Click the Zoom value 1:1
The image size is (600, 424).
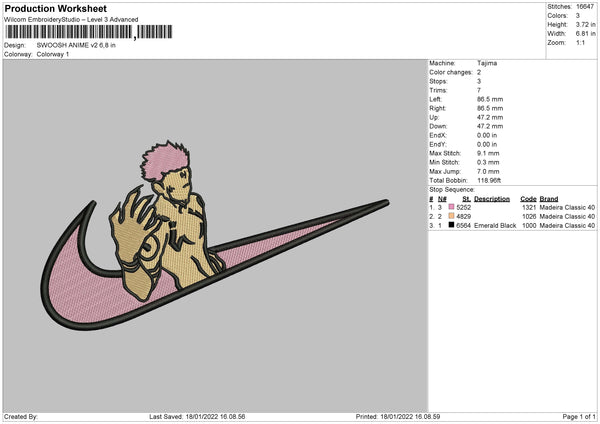pos(580,42)
